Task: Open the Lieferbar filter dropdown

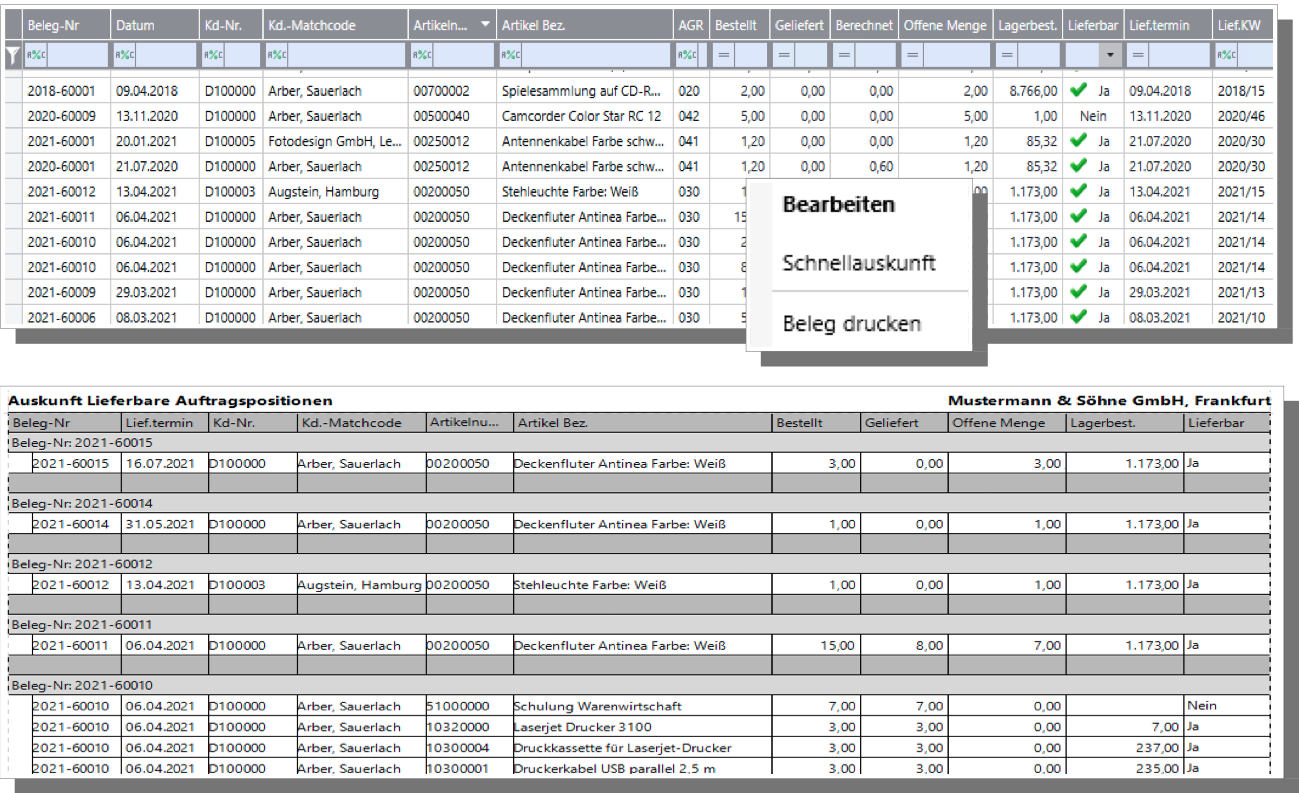Action: (x=1109, y=56)
